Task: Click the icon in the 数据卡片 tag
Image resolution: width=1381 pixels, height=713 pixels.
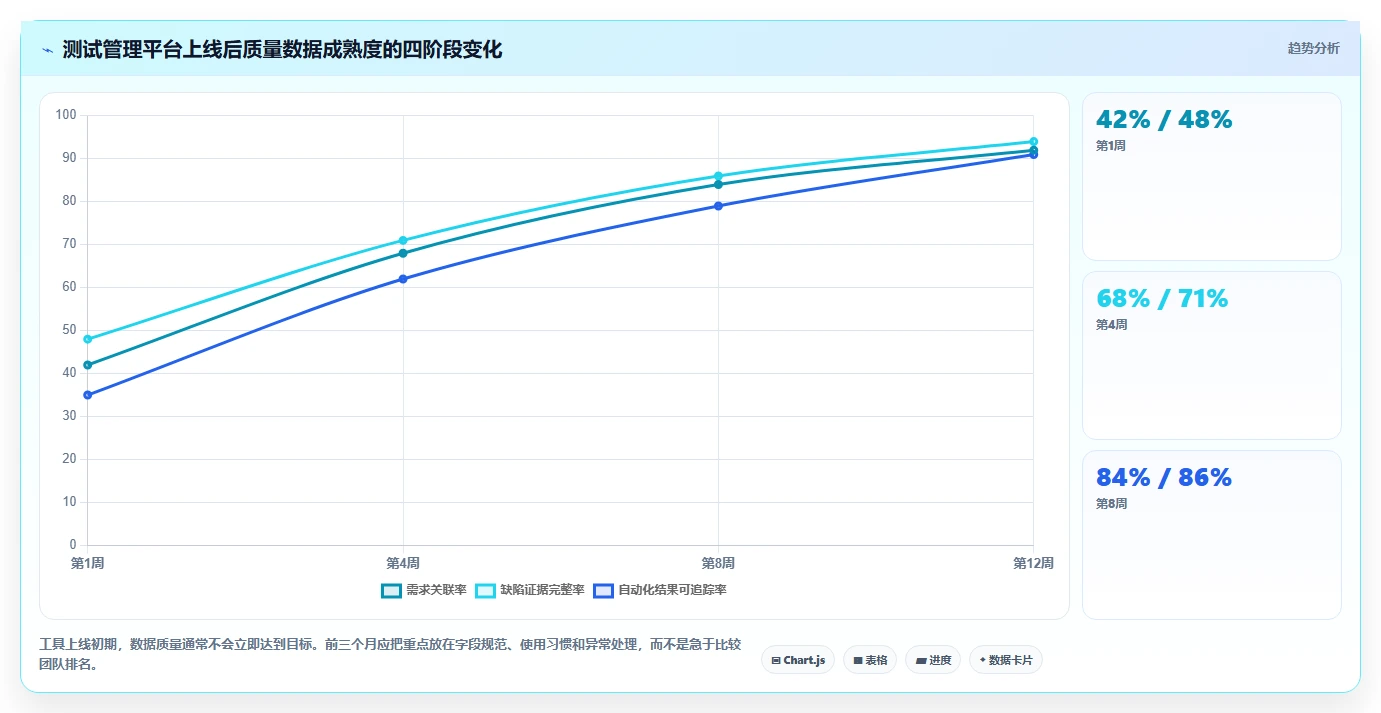Action: tap(982, 660)
